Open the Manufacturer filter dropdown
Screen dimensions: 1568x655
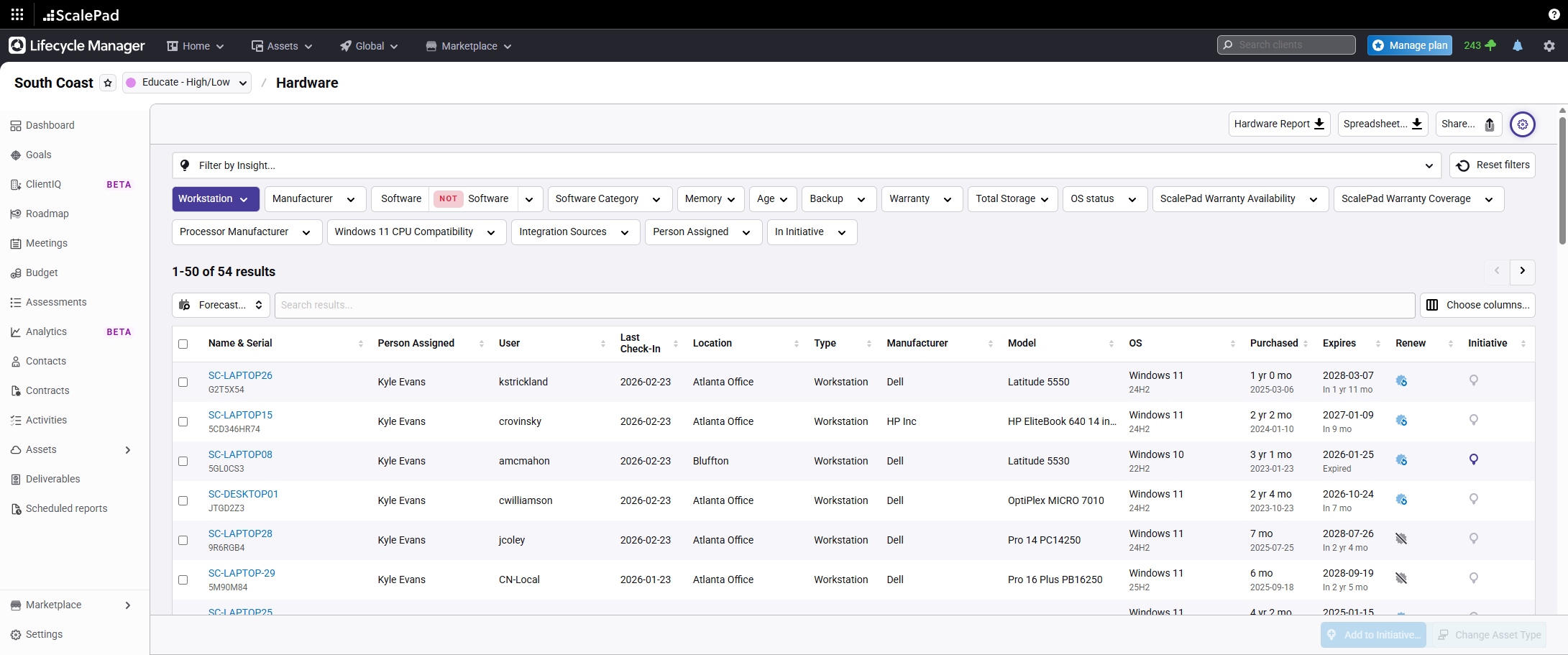tap(314, 199)
